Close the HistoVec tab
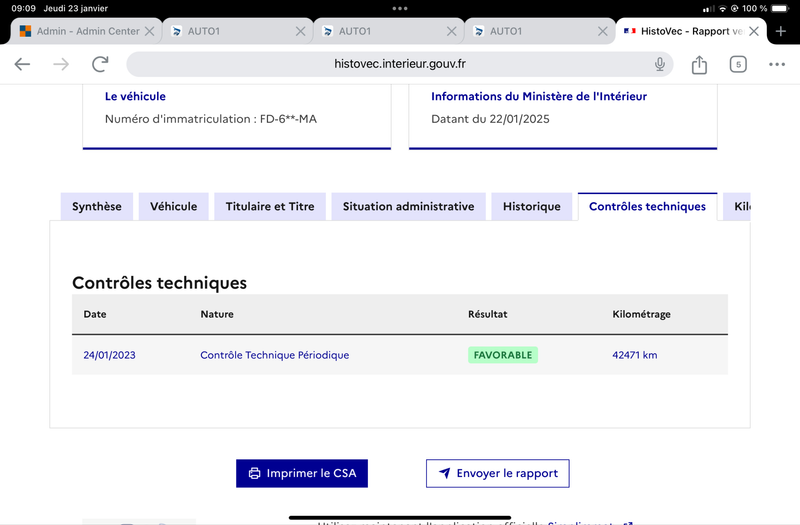The width and height of the screenshot is (800, 525). pos(754,31)
